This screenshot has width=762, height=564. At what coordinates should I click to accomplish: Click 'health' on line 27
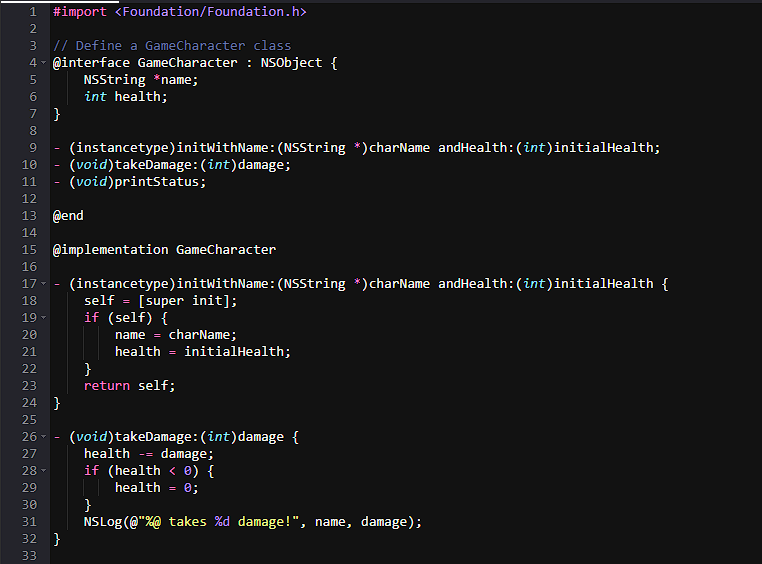pyautogui.click(x=107, y=454)
